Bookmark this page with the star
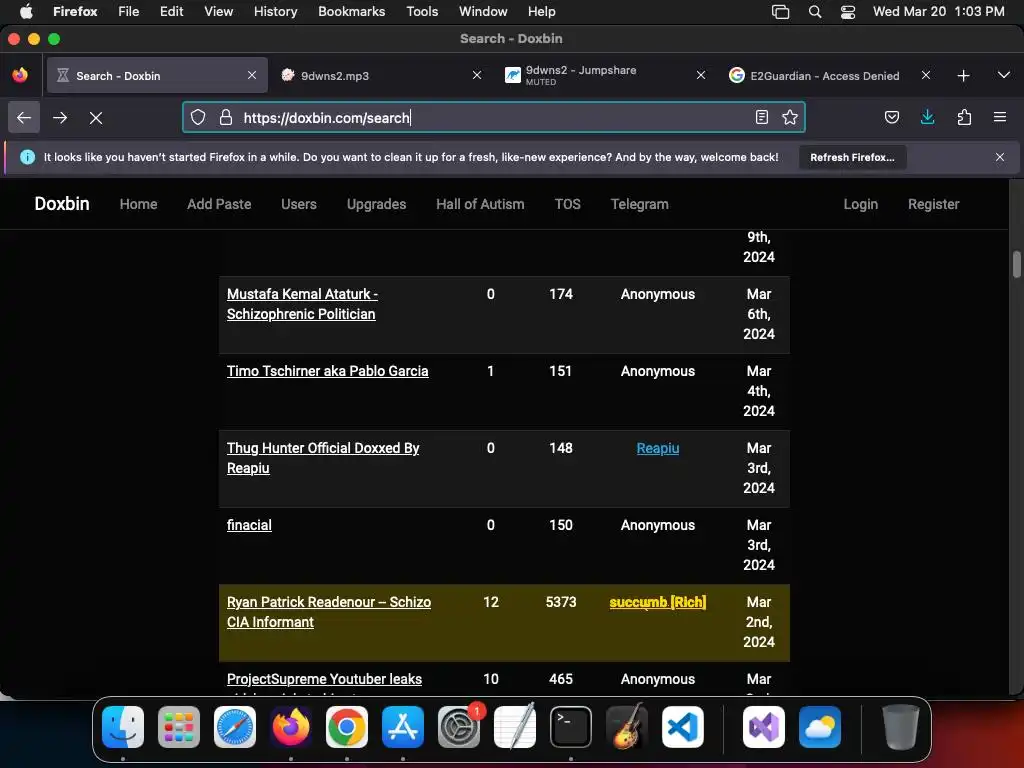Viewport: 1024px width, 768px height. pyautogui.click(x=790, y=118)
